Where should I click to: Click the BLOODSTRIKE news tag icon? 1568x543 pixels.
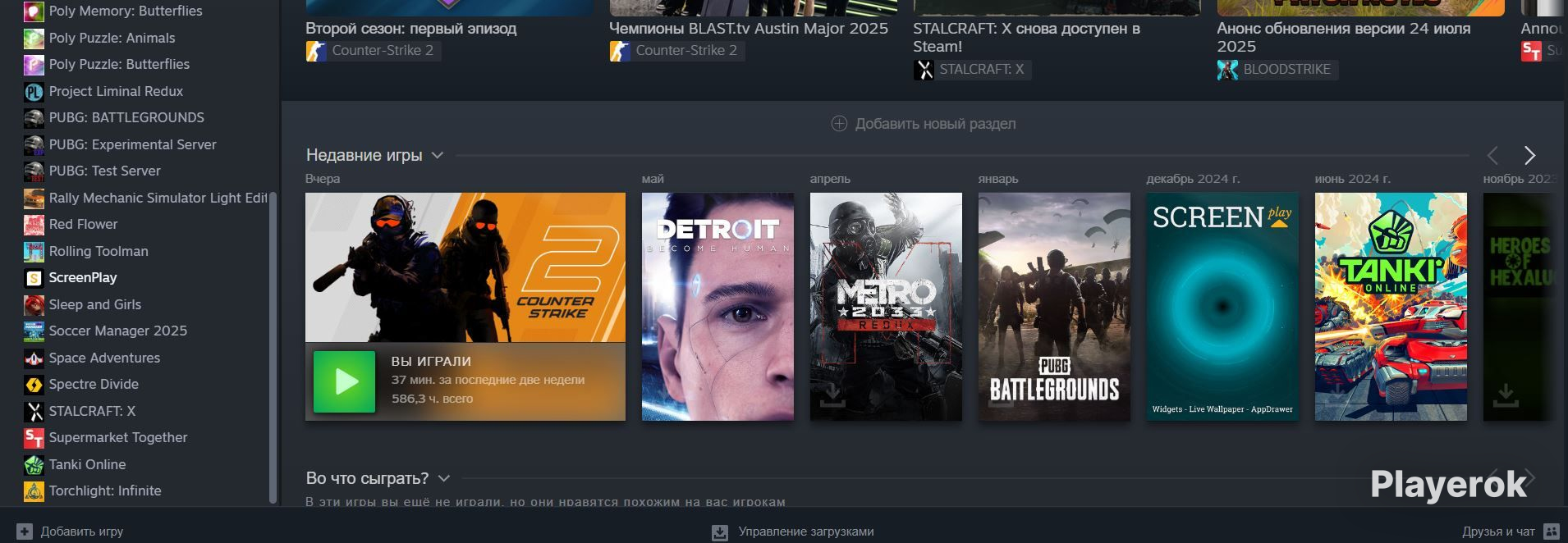point(1227,70)
